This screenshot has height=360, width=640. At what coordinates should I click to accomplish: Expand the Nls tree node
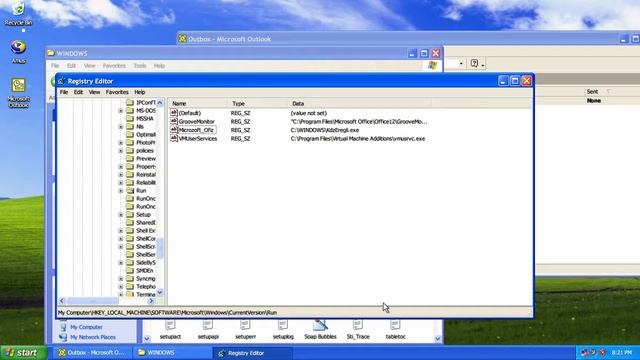tap(121, 127)
